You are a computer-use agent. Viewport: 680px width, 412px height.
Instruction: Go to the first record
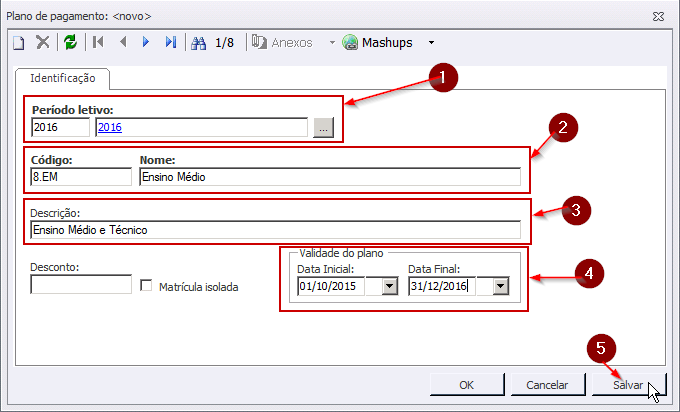98,43
